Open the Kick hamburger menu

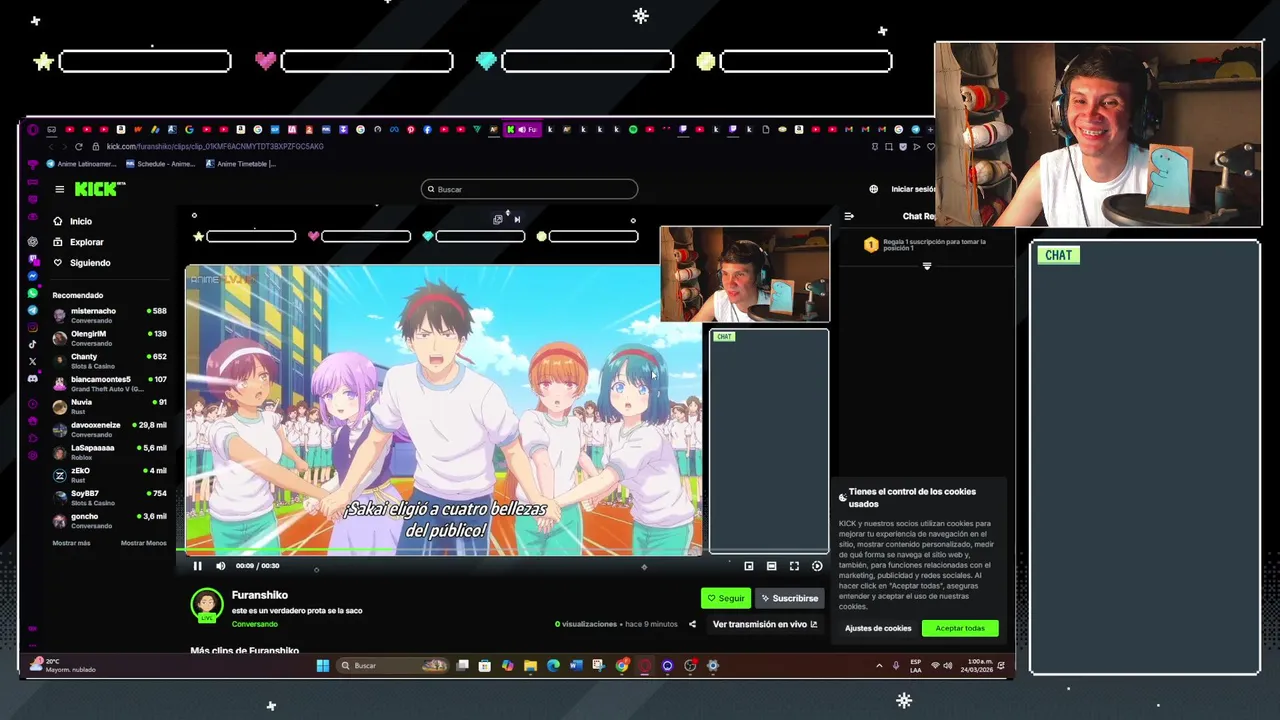pyautogui.click(x=60, y=189)
